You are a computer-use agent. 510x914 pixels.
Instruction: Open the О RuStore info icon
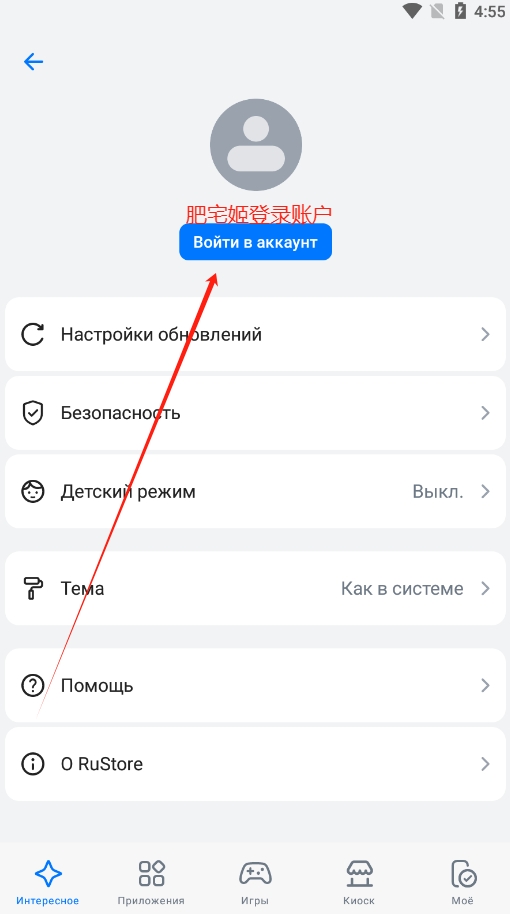33,764
